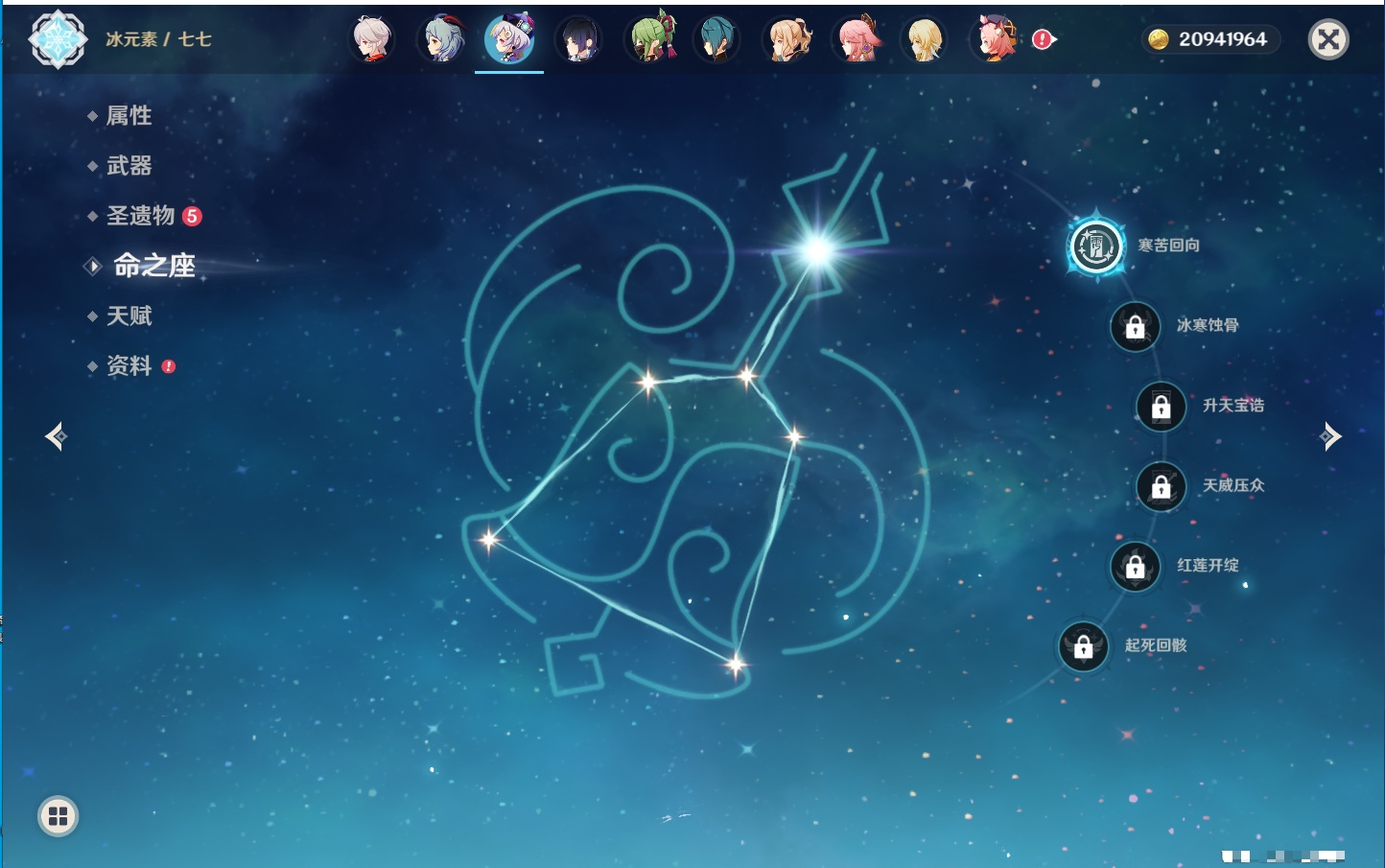This screenshot has width=1385, height=868.
Task: Go to previous character with left arrow
Action: [x=56, y=436]
